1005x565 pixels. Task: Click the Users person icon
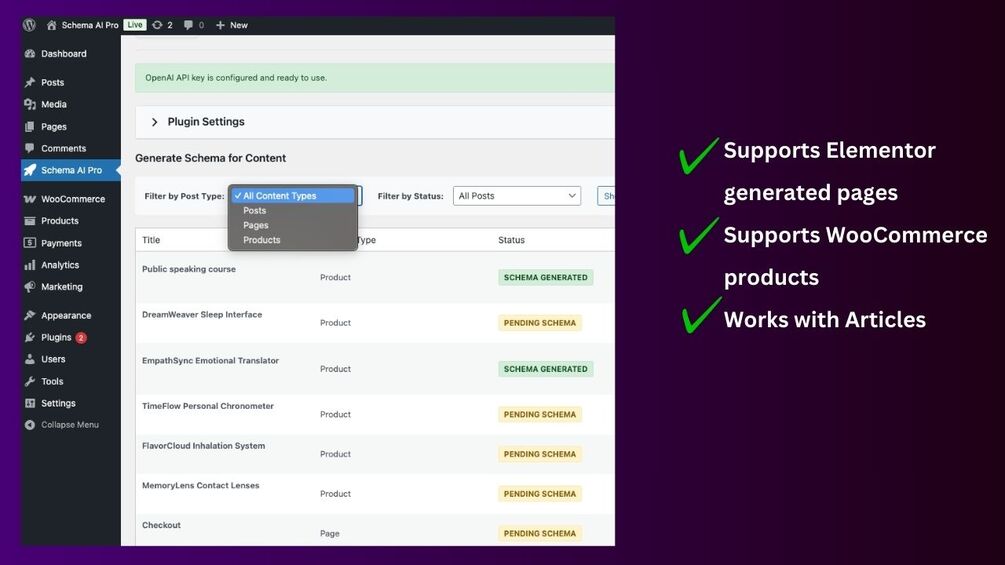29,359
